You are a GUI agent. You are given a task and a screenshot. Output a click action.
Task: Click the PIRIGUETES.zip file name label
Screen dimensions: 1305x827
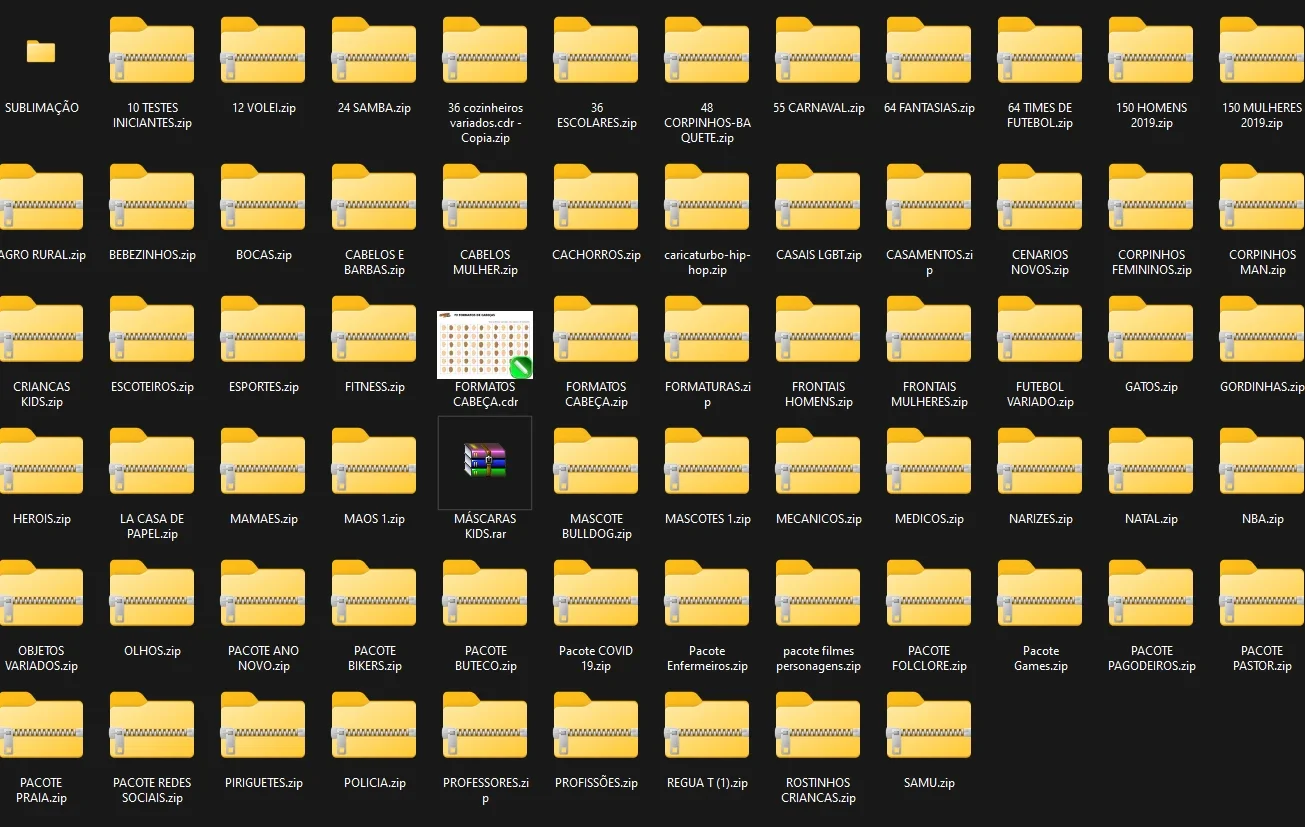[x=263, y=783]
